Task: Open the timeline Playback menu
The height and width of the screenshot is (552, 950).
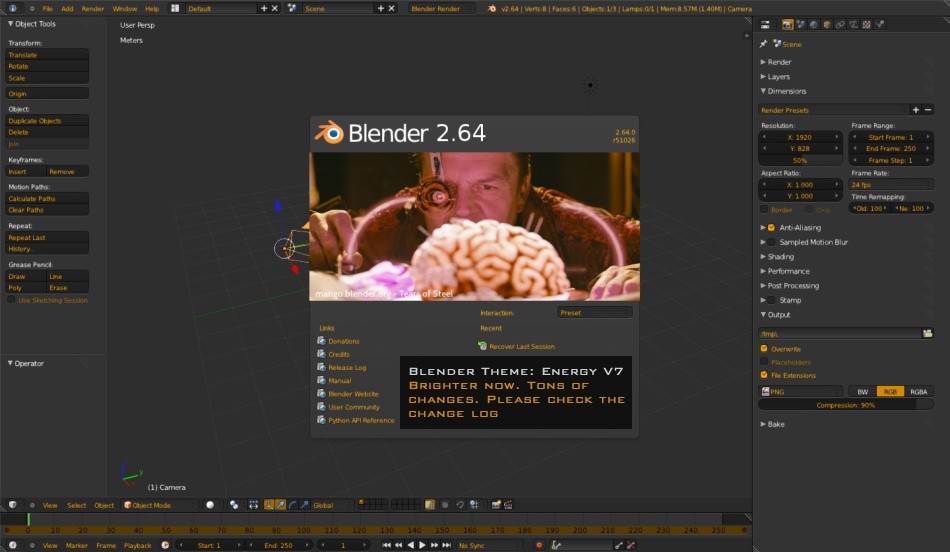Action: click(138, 545)
